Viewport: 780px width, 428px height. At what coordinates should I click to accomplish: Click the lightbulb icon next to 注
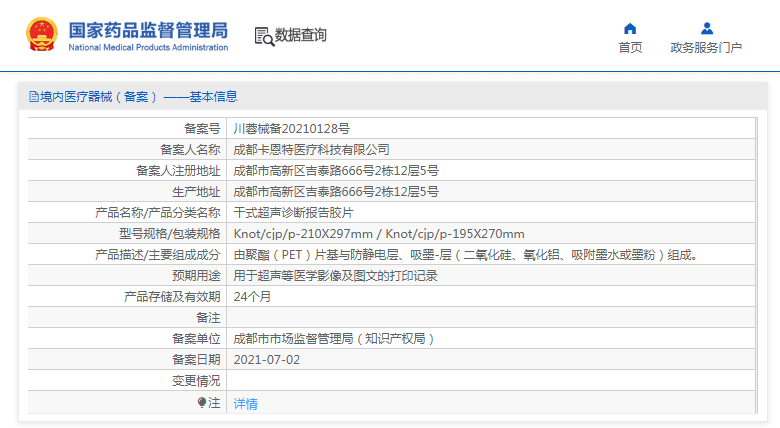tap(201, 402)
